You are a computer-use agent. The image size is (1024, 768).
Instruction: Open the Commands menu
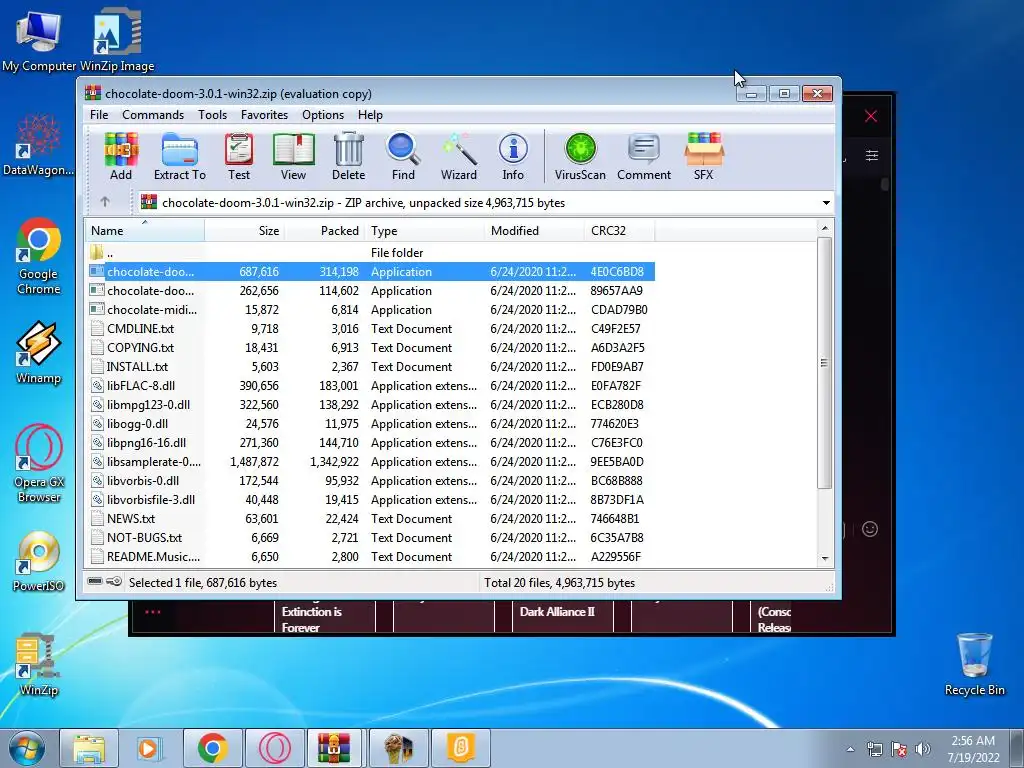pos(153,115)
